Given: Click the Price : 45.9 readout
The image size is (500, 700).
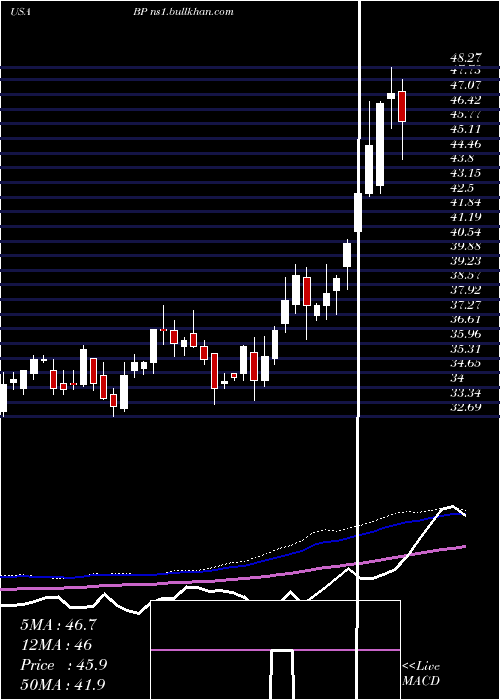Looking at the screenshot, I should 63,665.
